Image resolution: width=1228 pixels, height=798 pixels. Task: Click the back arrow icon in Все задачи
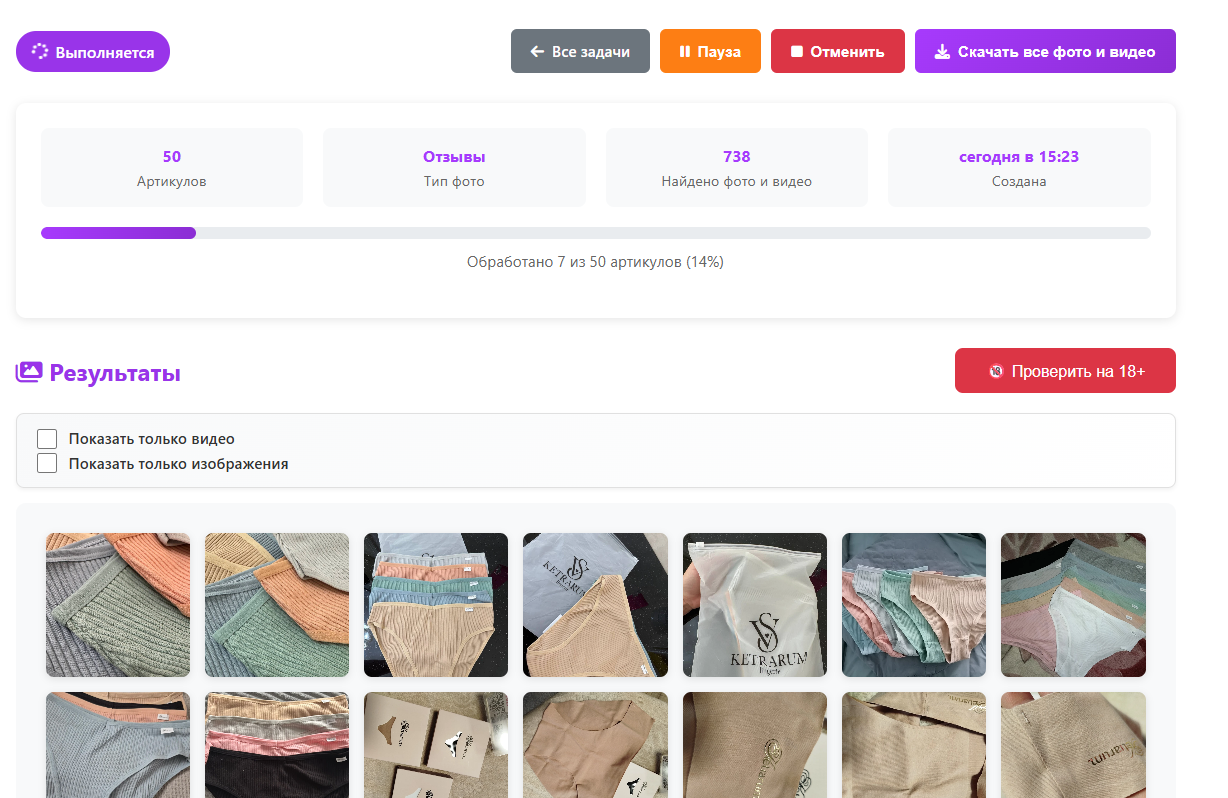[x=537, y=52]
